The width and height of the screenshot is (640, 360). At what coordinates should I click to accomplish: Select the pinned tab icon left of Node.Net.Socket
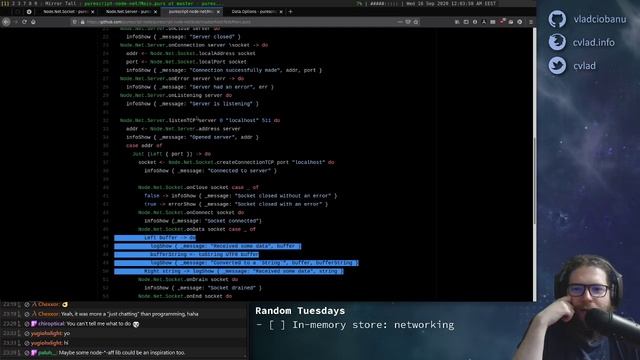[29, 12]
